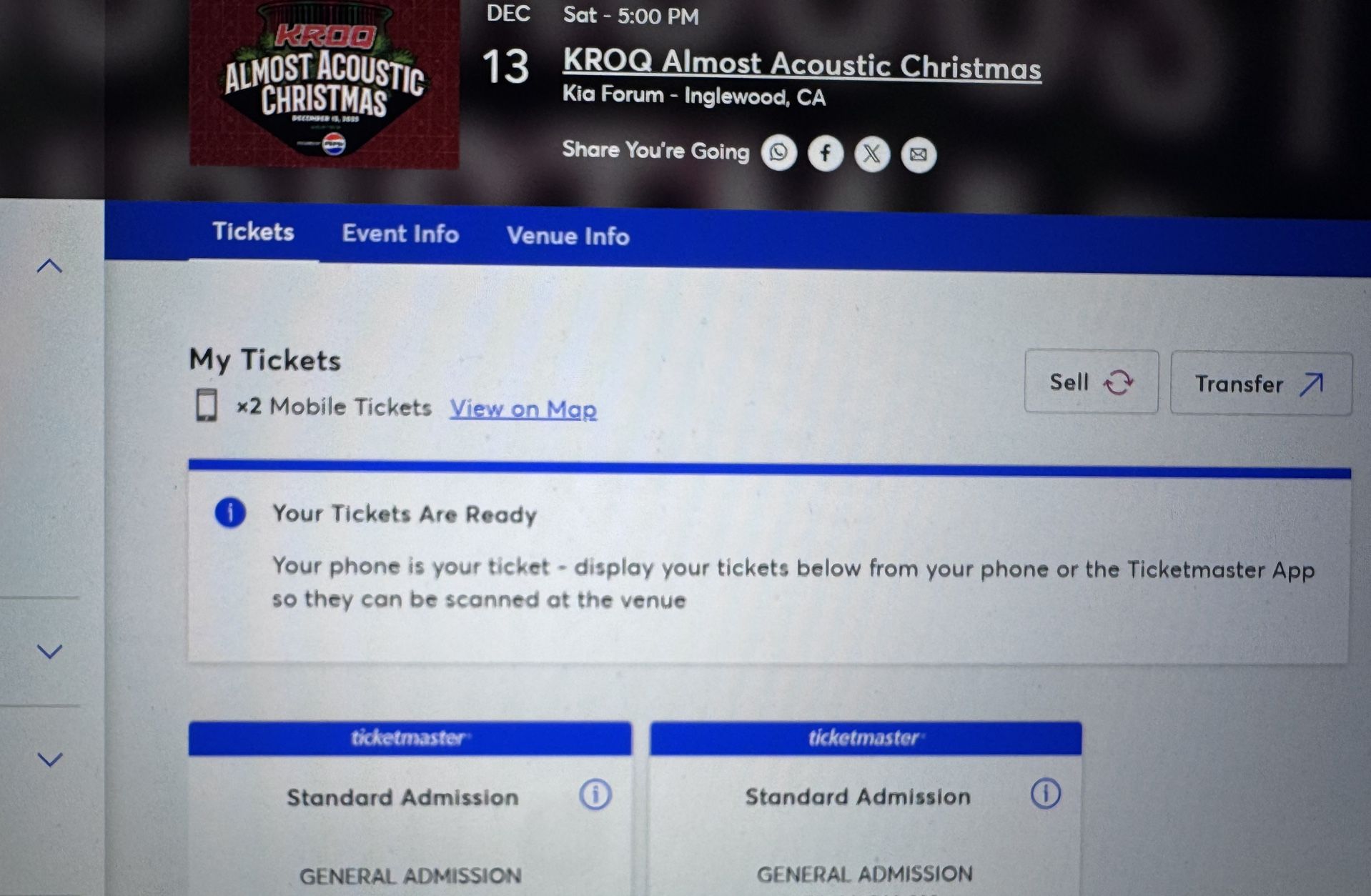Viewport: 1371px width, 896px height.
Task: Collapse the sidebar using the top chevron
Action: (x=49, y=265)
